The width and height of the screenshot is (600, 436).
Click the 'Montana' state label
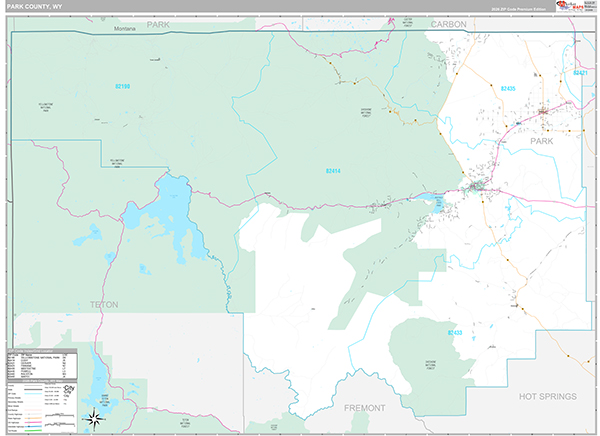[125, 29]
